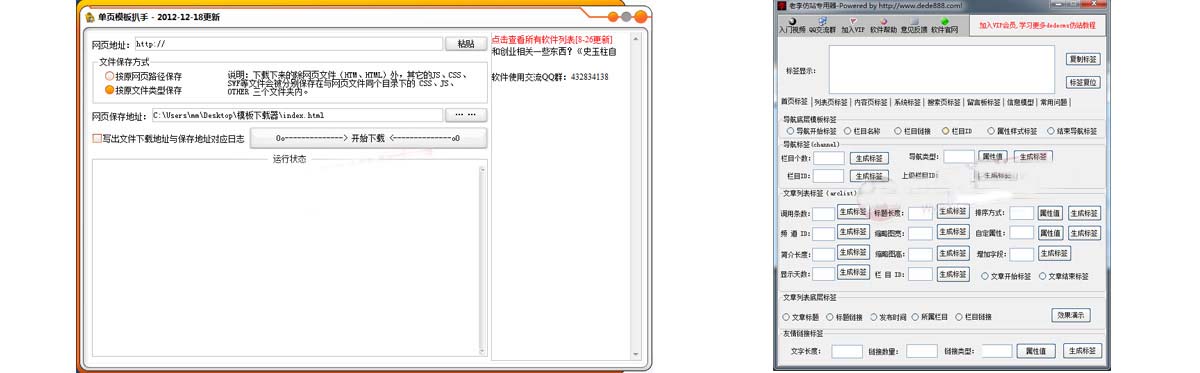1200x373 pixels.
Task: Click the 效果演示 button
Action: pos(1070,315)
